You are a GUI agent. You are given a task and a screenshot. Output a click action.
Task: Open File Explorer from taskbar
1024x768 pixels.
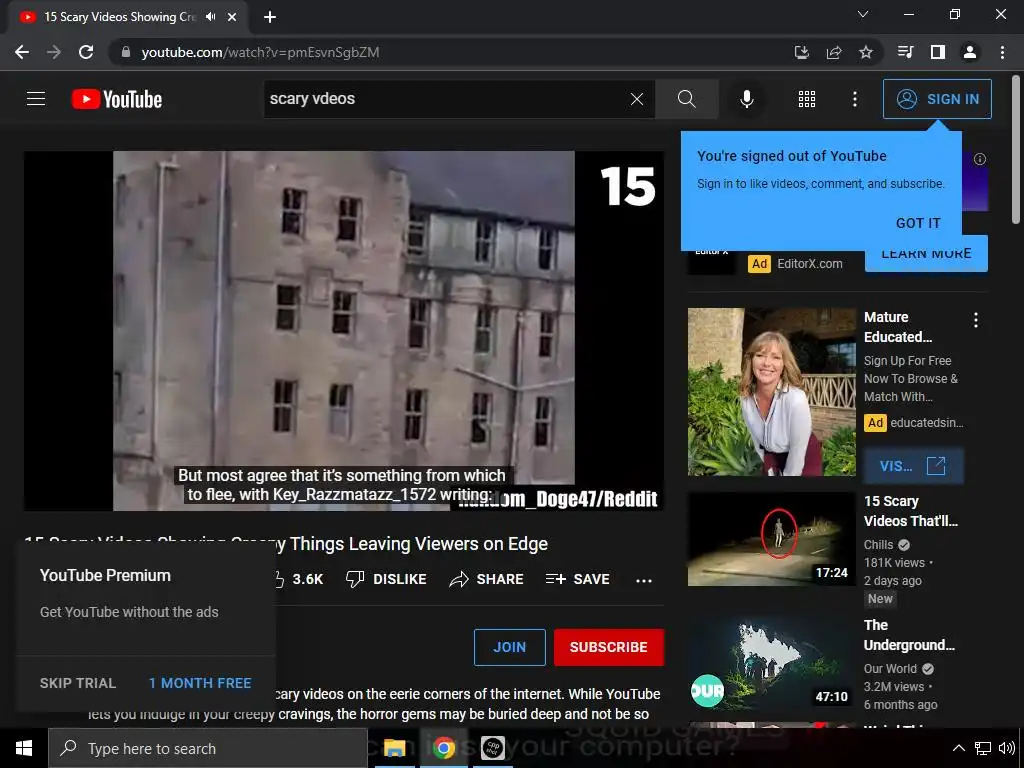[394, 748]
